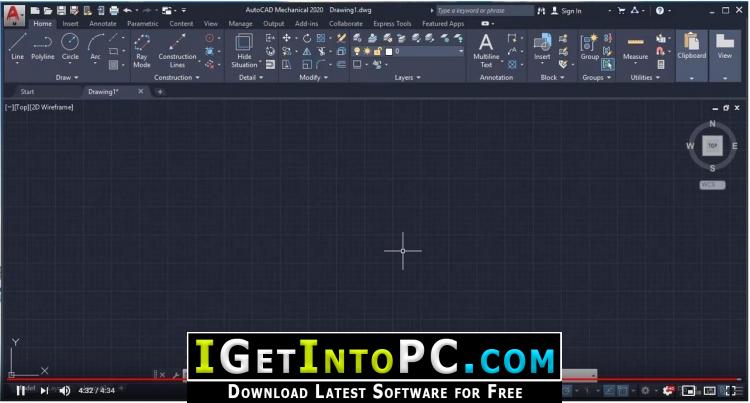The height and width of the screenshot is (403, 750).
Task: Click the keyword search input field
Action: pyautogui.click(x=484, y=11)
